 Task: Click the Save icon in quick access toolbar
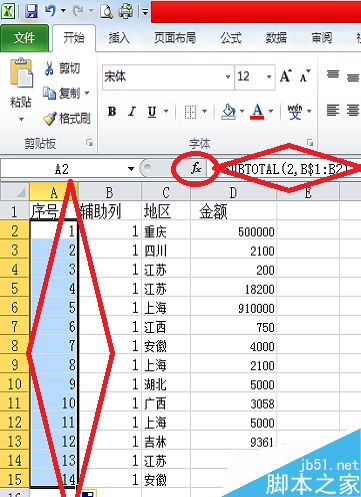click(x=32, y=11)
